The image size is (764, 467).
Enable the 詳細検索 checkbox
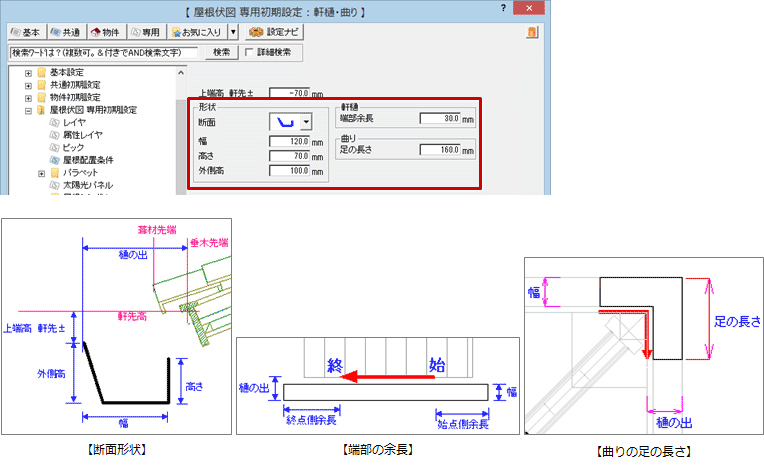pyautogui.click(x=249, y=52)
